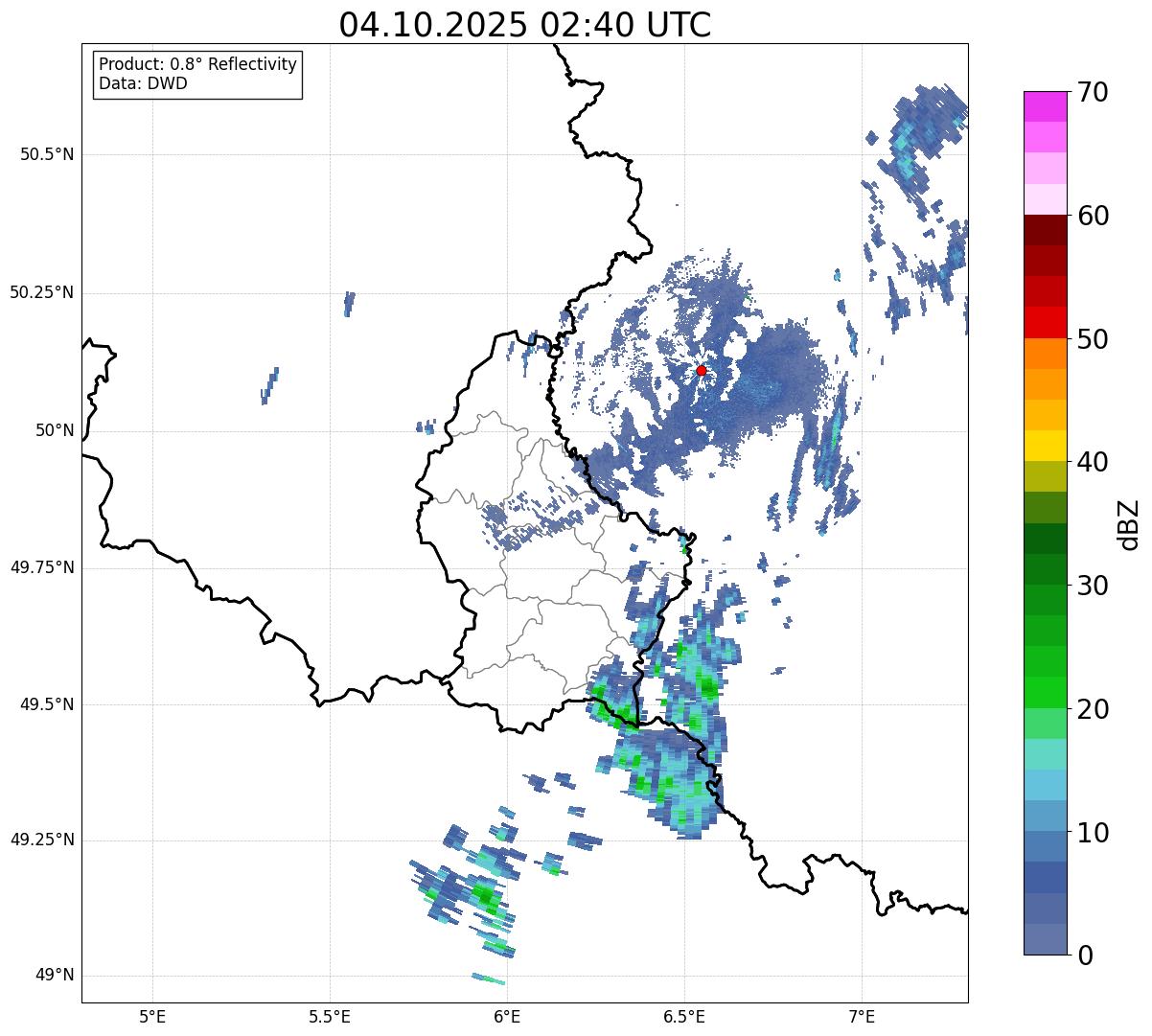Click the colorbar 30 tick label
This screenshot has width=1152, height=1036.
point(1093,586)
